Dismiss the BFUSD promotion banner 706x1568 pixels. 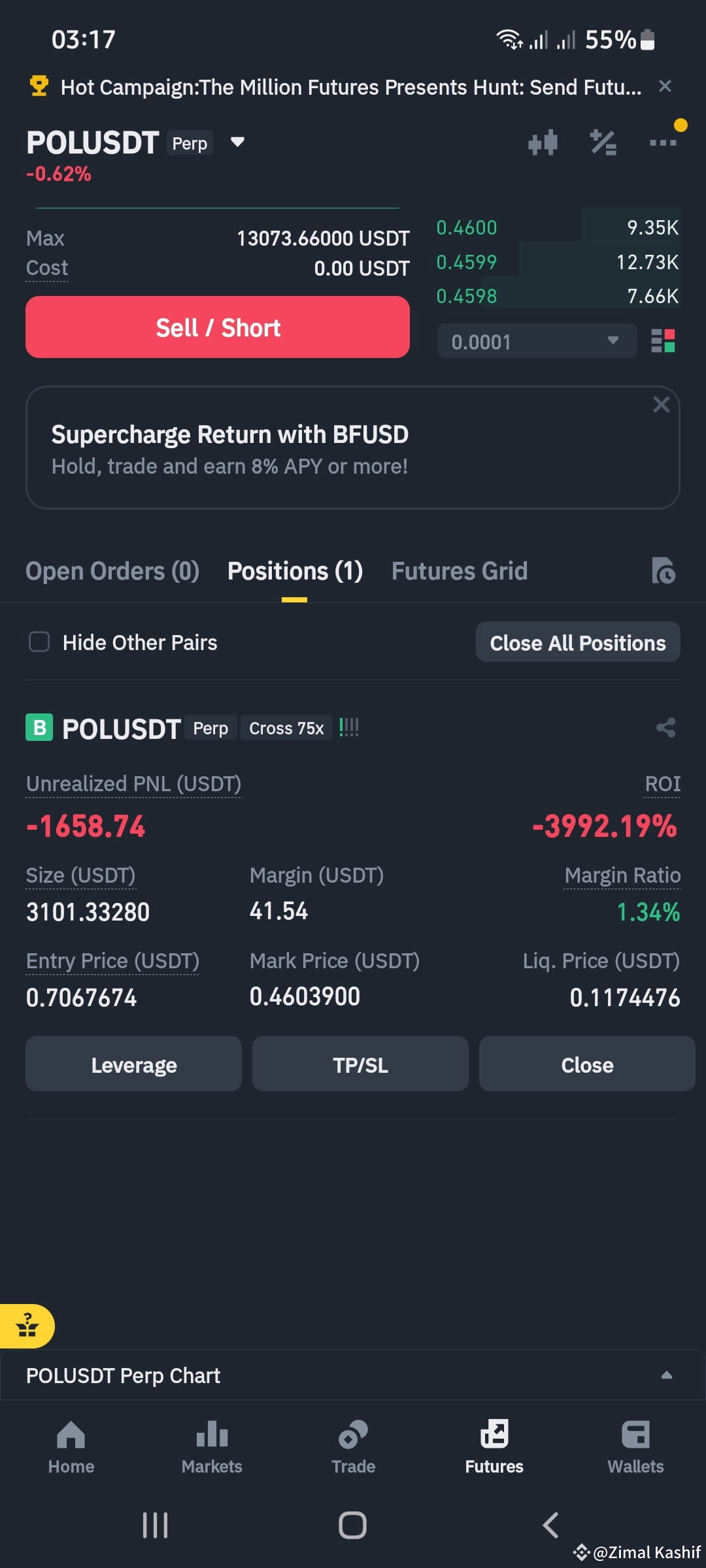coord(662,404)
